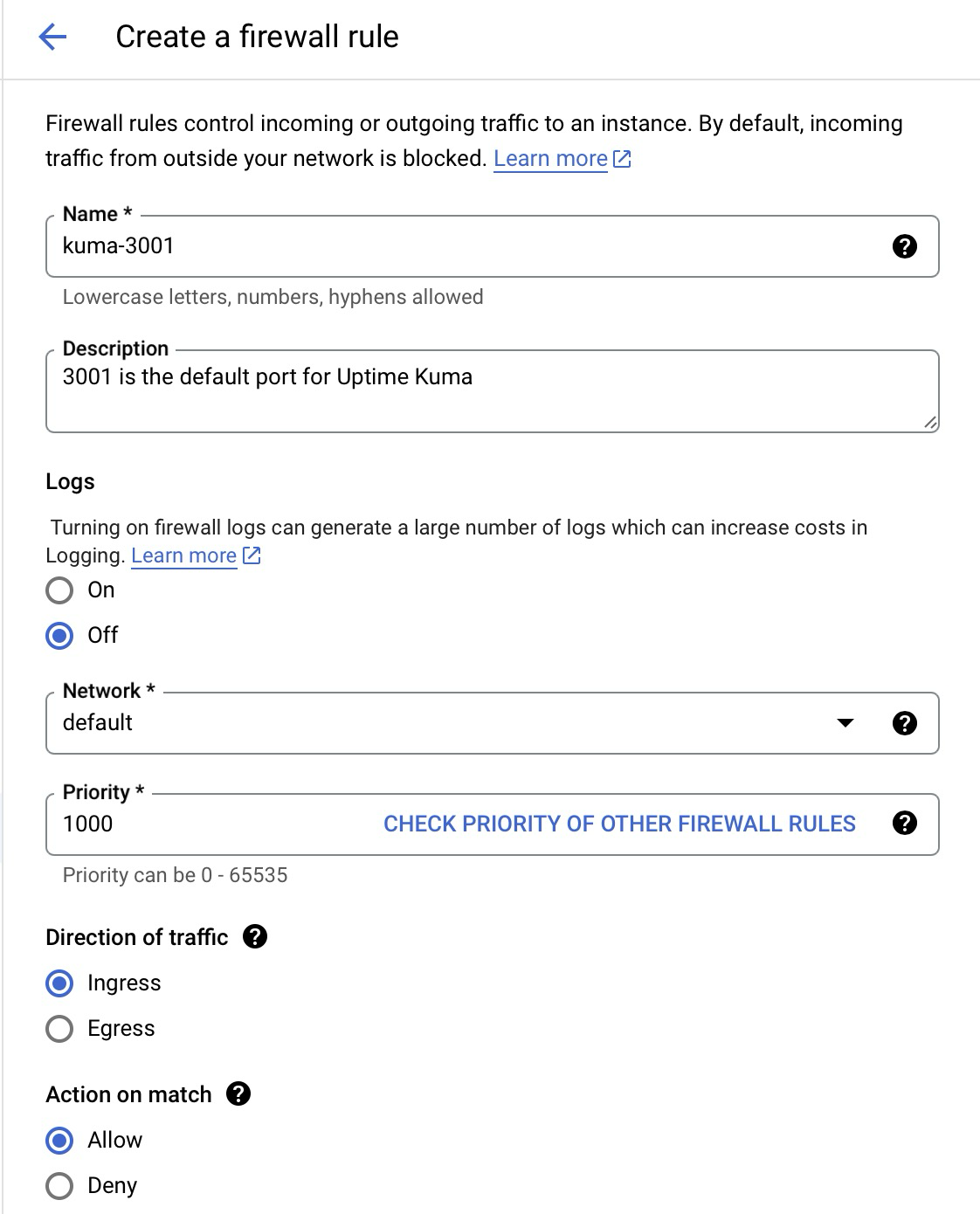
Task: Select the Ingress radio button
Action: click(59, 983)
